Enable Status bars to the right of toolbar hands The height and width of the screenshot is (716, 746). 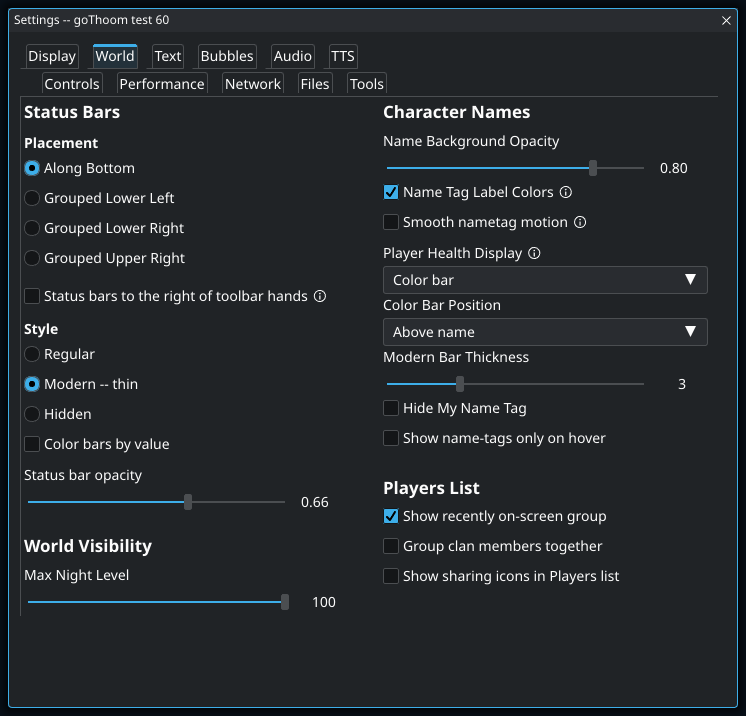pos(32,296)
